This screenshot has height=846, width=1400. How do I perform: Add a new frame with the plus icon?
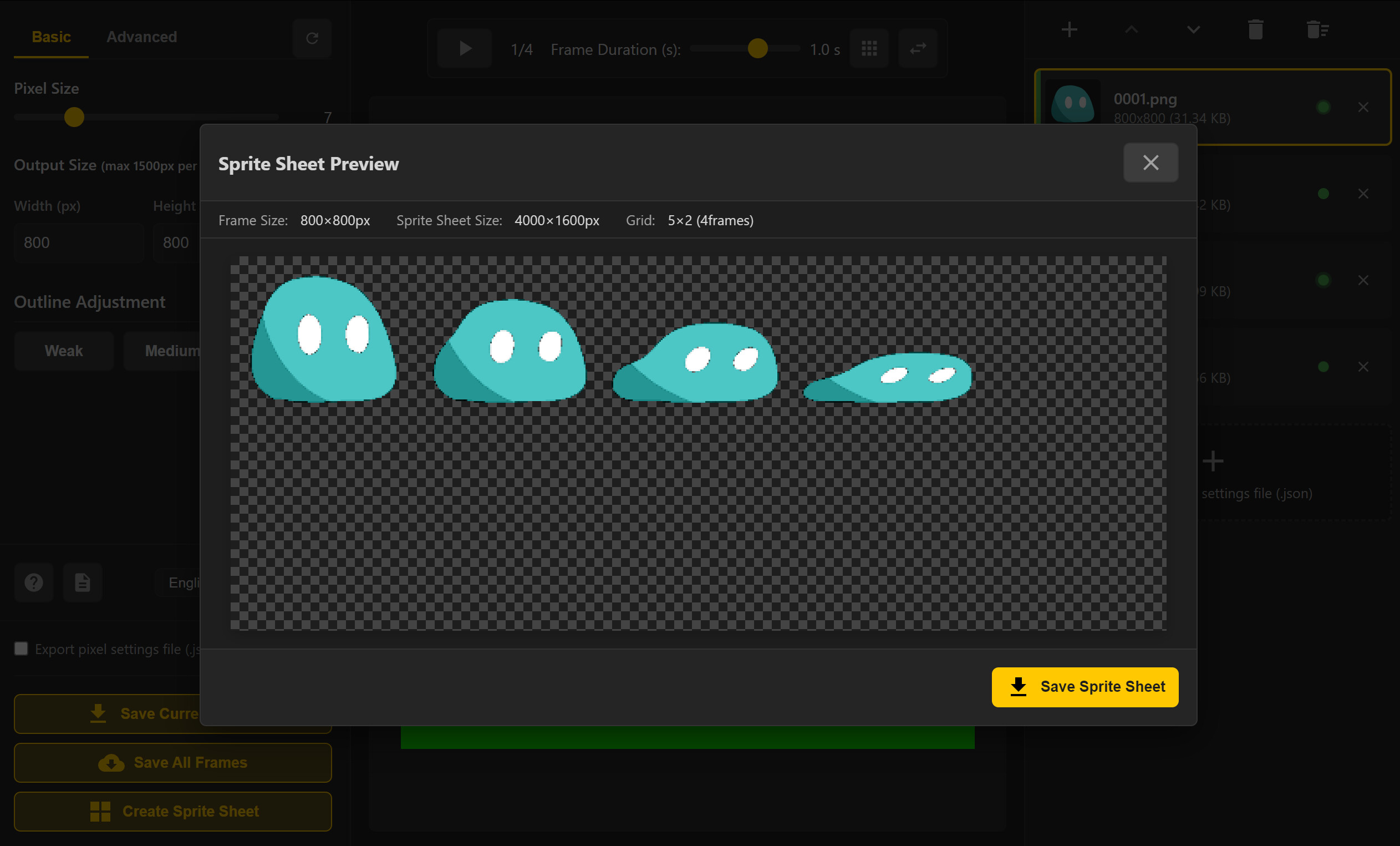tap(1069, 29)
